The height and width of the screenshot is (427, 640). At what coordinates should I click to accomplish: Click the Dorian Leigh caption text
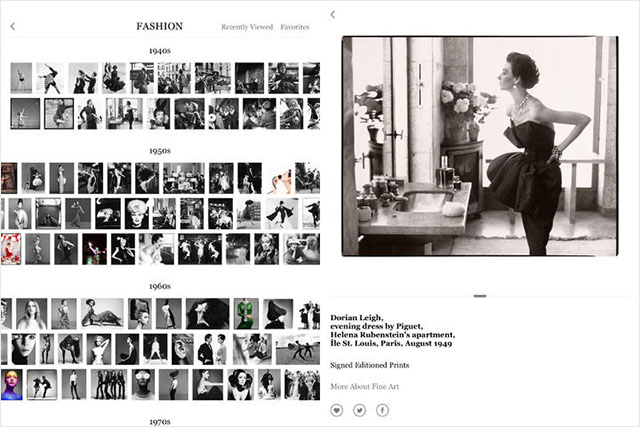[392, 330]
